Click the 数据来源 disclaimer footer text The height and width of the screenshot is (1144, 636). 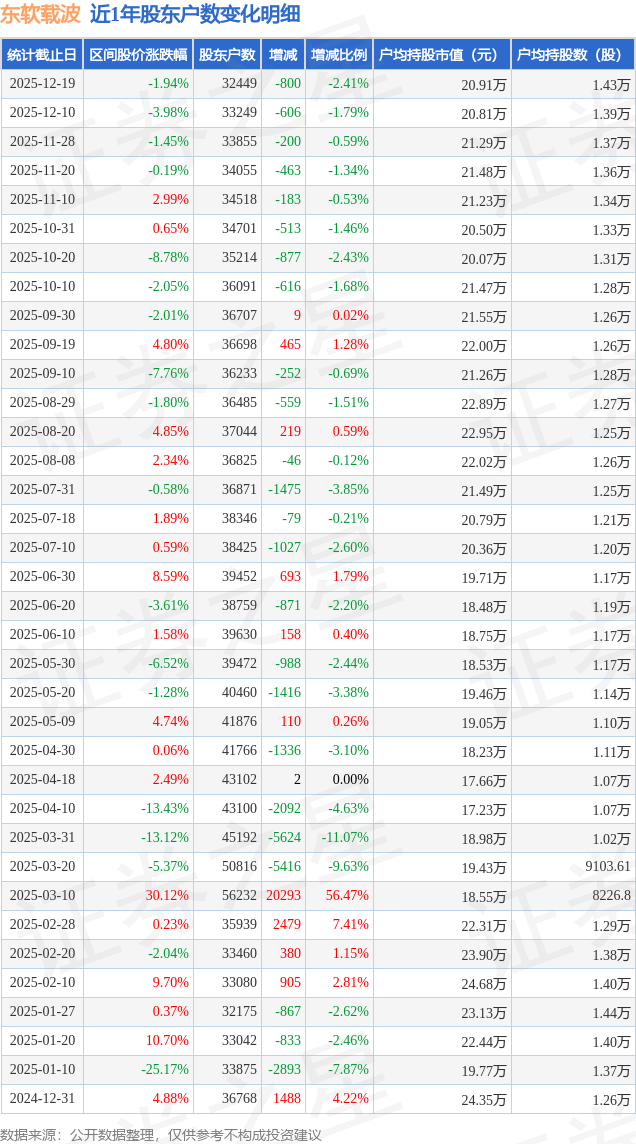pyautogui.click(x=160, y=1134)
